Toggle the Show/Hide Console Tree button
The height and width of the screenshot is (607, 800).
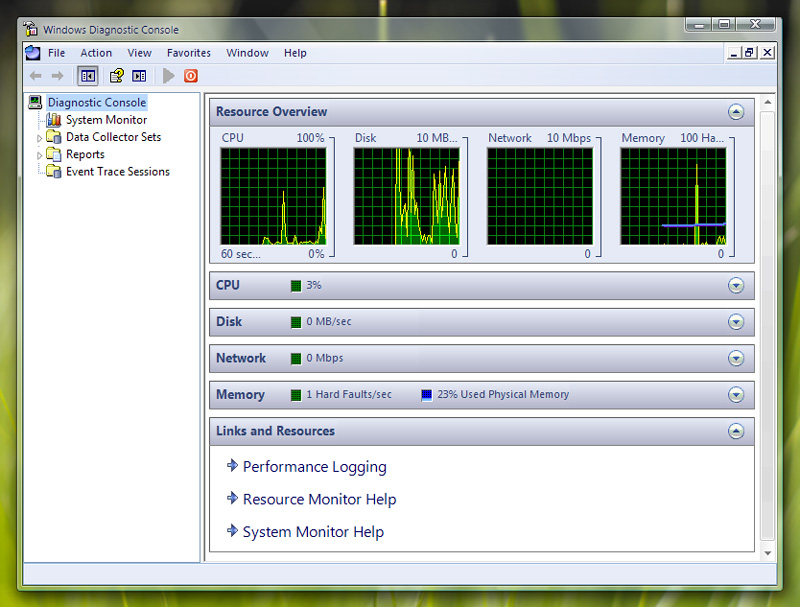pyautogui.click(x=88, y=76)
